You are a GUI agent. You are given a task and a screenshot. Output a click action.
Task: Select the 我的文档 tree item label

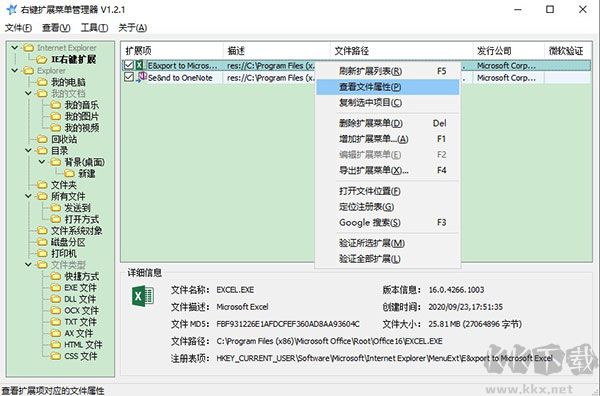68,94
